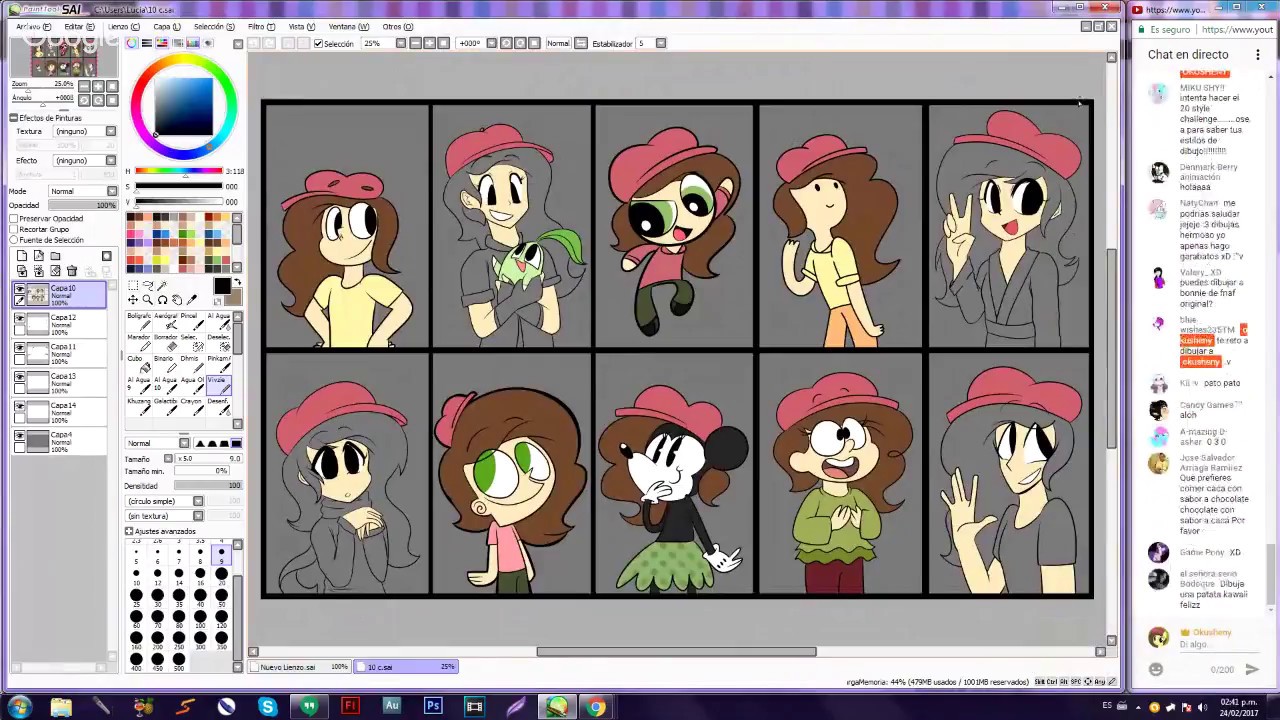Open the layer Mode Normal dropdown
This screenshot has width=1280, height=720.
click(82, 191)
